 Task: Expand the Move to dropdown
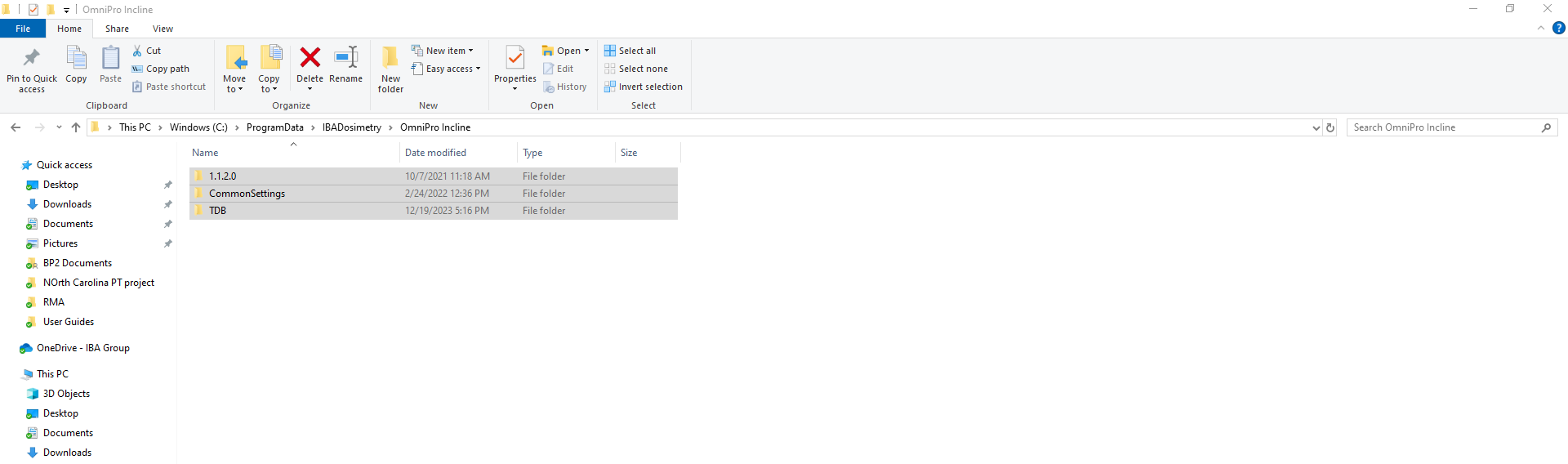click(234, 89)
